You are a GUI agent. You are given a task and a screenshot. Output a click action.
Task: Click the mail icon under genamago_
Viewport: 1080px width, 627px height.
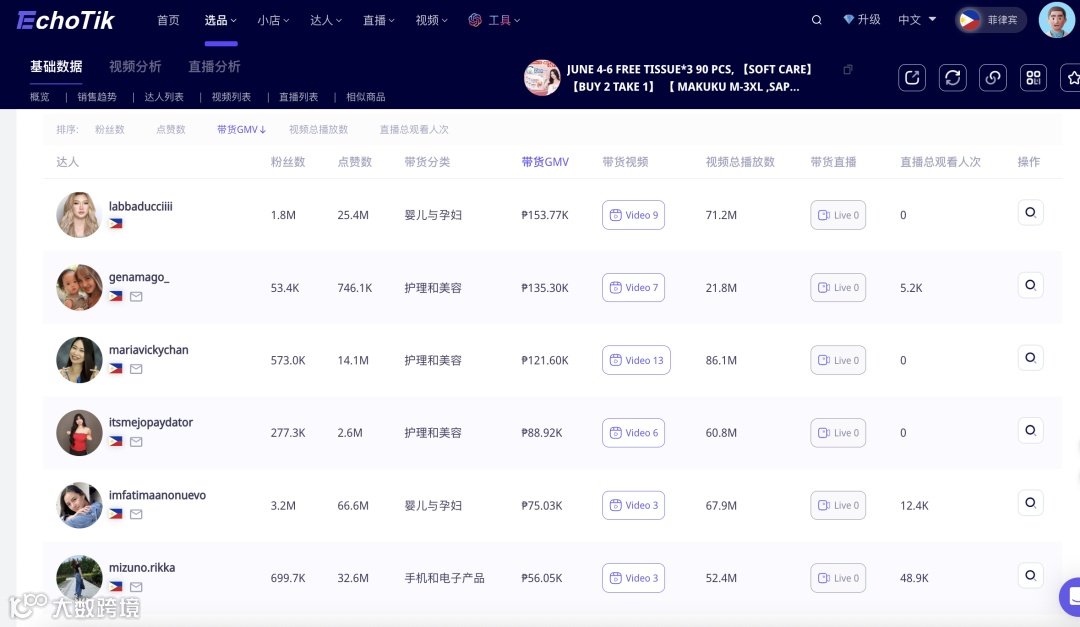tap(136, 296)
